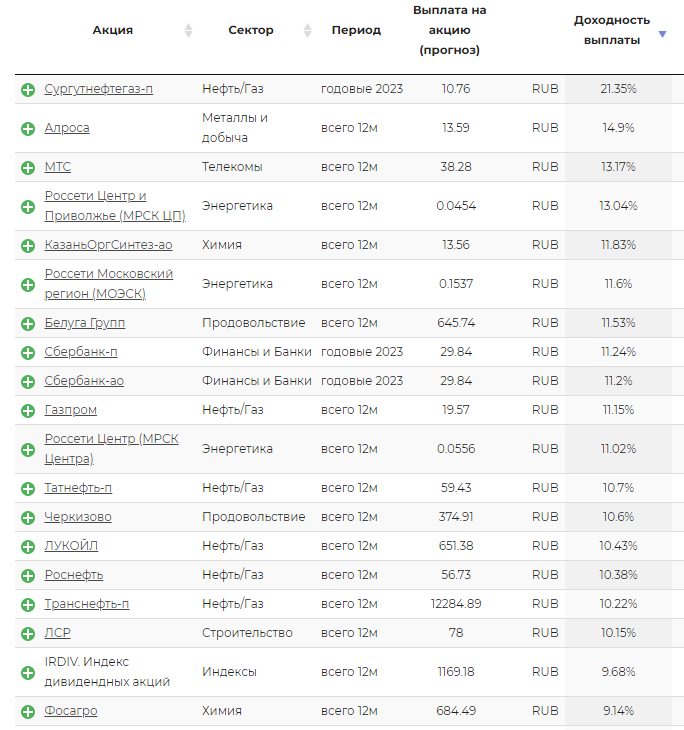The width and height of the screenshot is (684, 730).
Task: Open the Алроса stock page
Action: [67, 128]
